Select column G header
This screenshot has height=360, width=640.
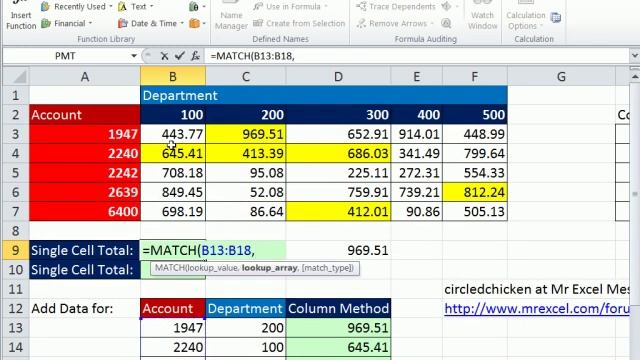click(561, 76)
